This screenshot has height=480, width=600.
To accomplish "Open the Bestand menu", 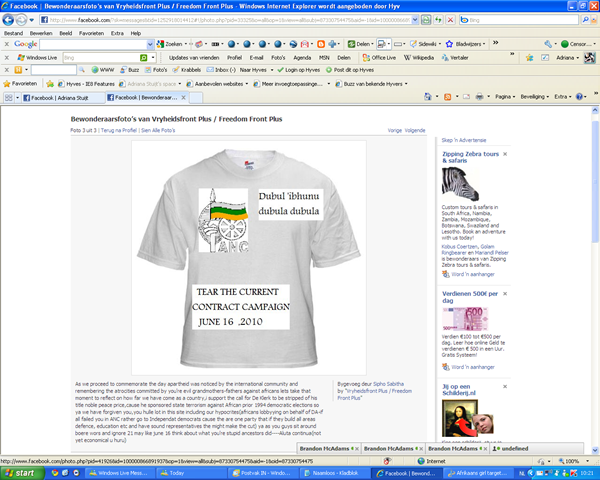I will pos(13,33).
